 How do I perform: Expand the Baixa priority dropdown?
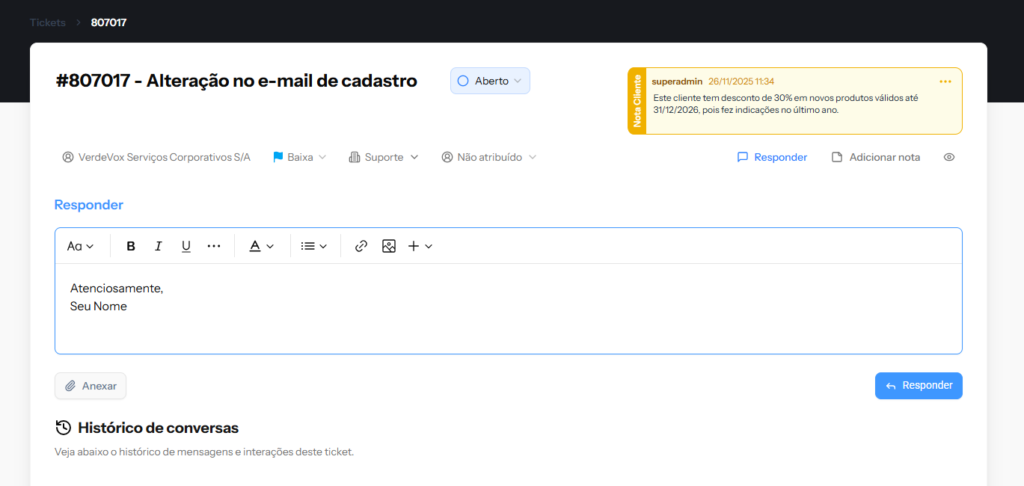pyautogui.click(x=300, y=157)
